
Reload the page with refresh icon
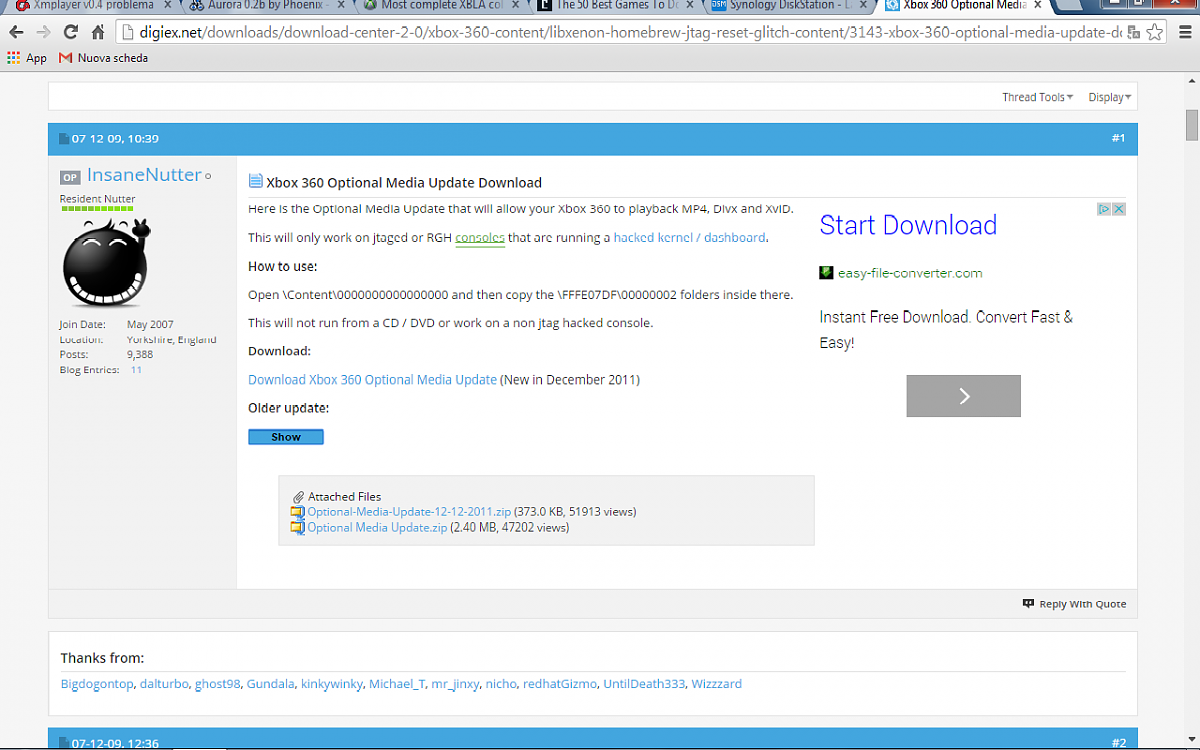pyautogui.click(x=70, y=32)
